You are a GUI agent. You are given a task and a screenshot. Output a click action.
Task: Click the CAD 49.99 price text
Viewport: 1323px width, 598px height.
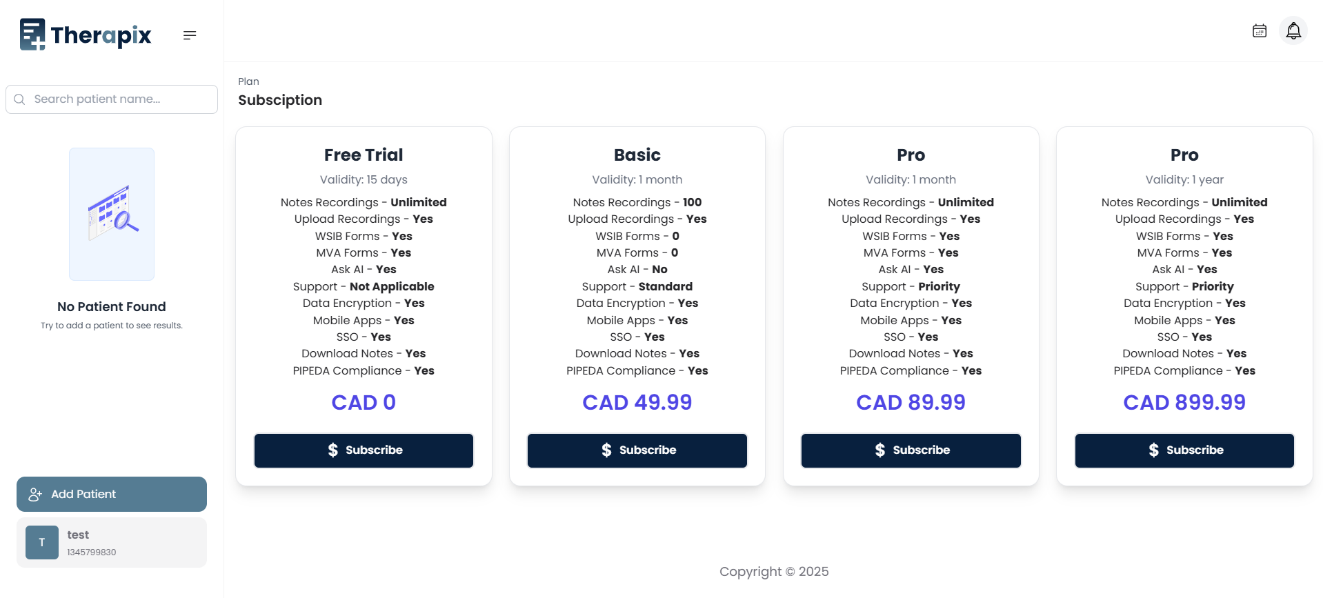(637, 401)
